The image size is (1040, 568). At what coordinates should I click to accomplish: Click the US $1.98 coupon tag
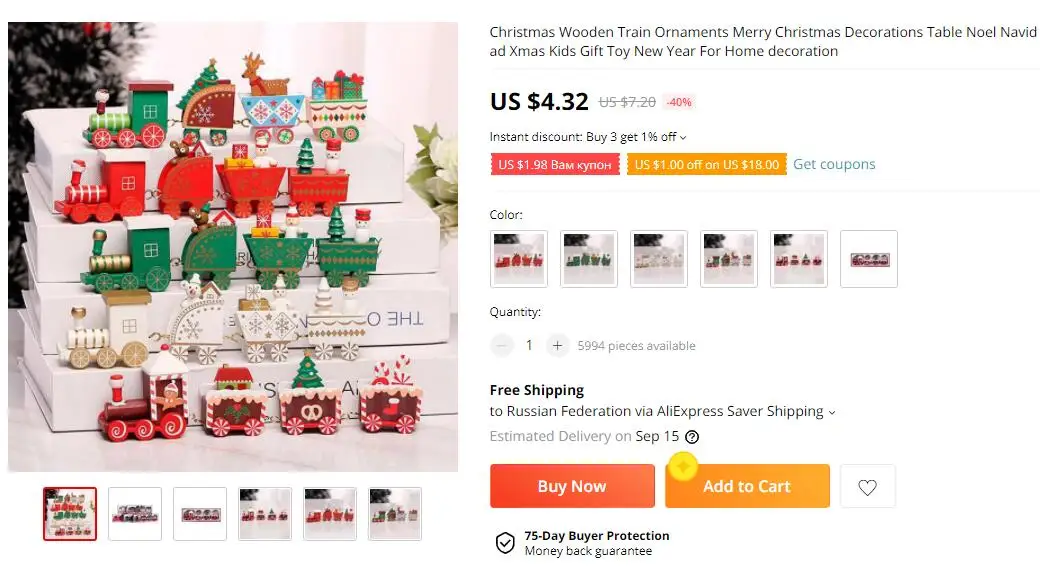coord(555,165)
